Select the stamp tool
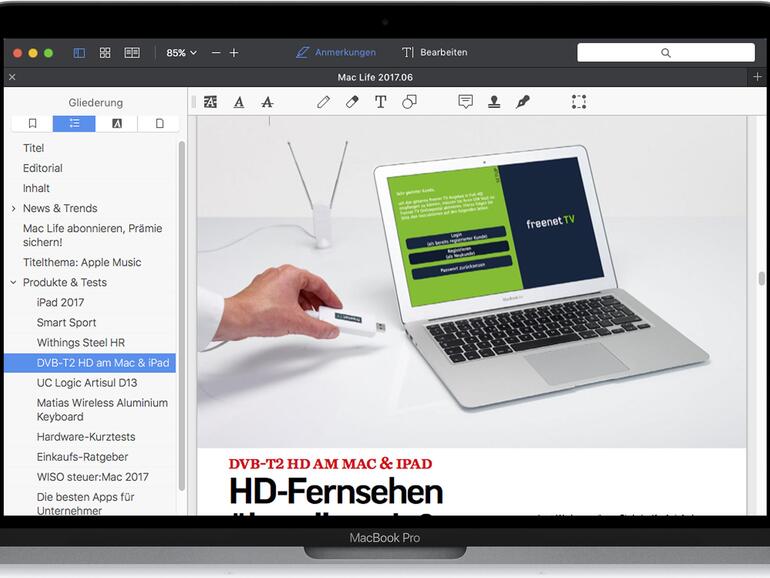This screenshot has width=770, height=578. [494, 102]
